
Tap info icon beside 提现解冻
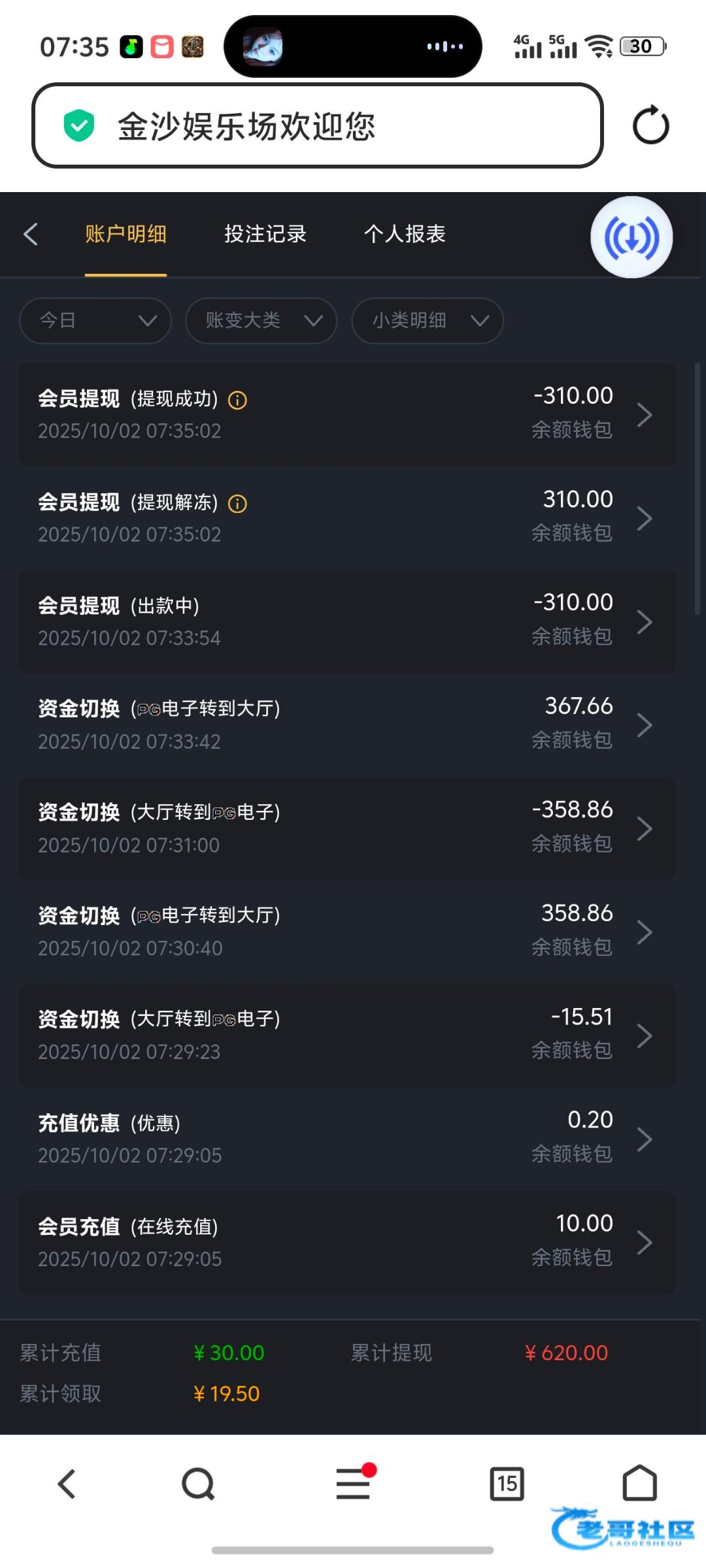pyautogui.click(x=237, y=504)
